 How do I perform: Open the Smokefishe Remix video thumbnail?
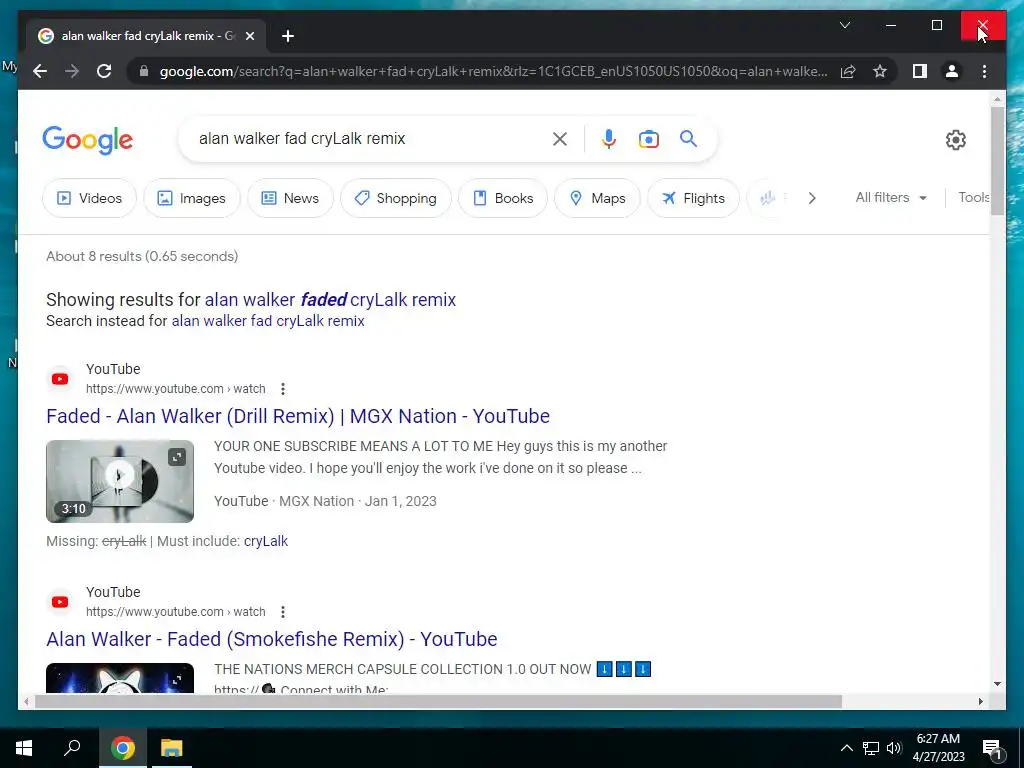coord(120,678)
